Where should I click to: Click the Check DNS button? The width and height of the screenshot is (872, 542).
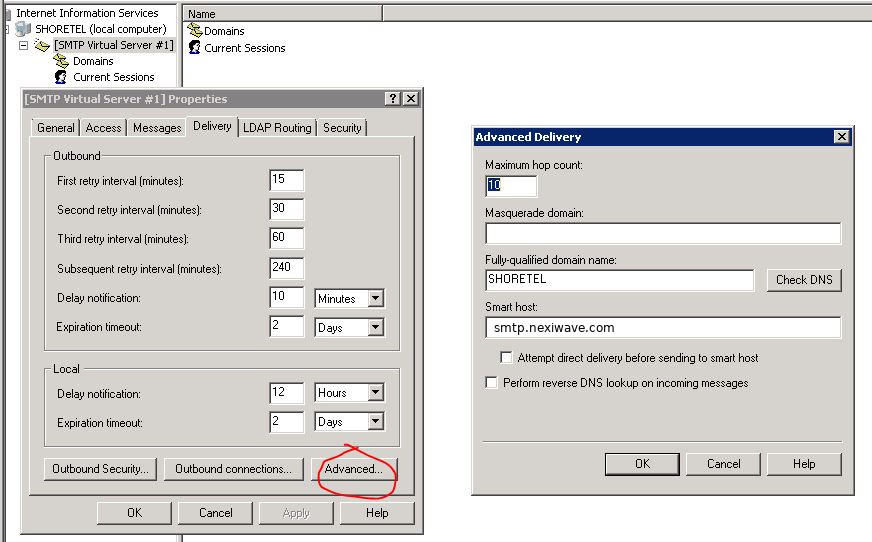tap(804, 280)
